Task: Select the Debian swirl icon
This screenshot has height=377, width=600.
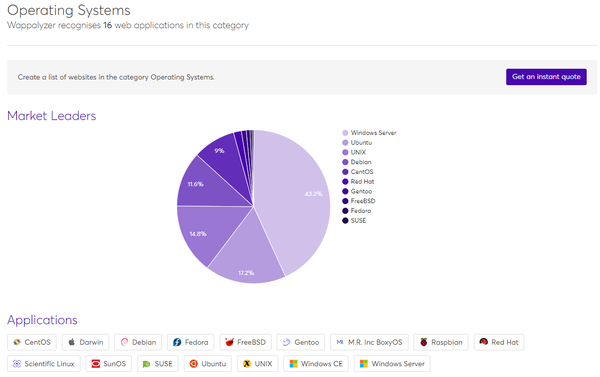Action: click(124, 342)
